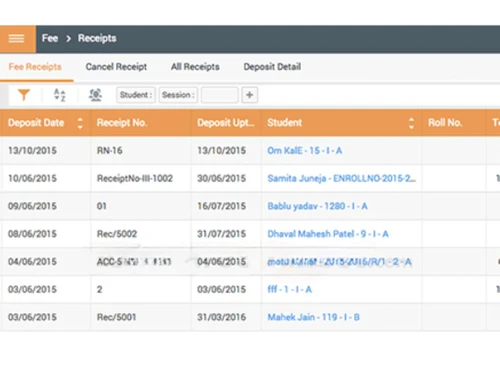Click the A-Z sort icon
This screenshot has width=500, height=375.
click(60, 95)
